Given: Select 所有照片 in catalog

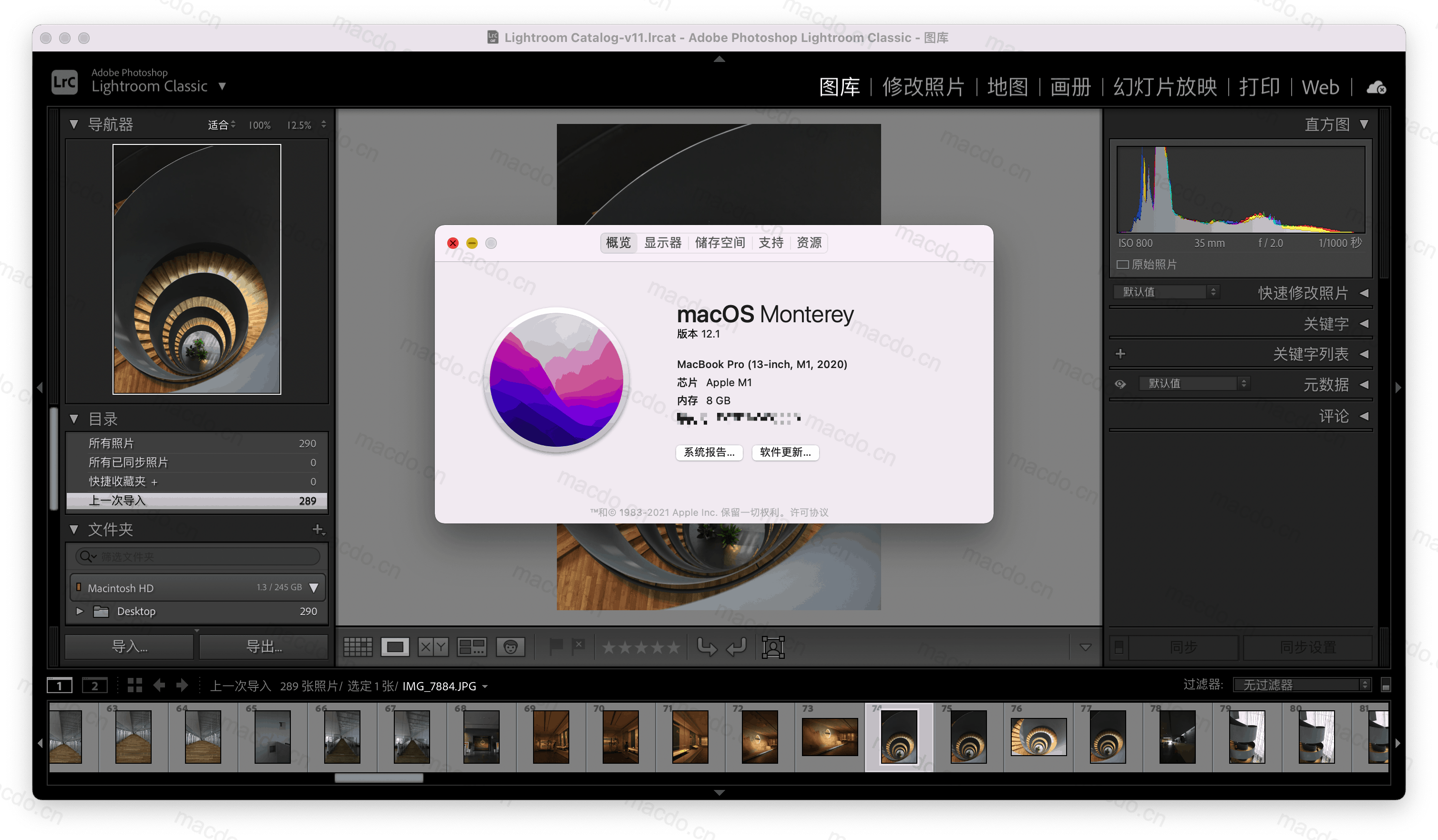Looking at the screenshot, I should [197, 443].
